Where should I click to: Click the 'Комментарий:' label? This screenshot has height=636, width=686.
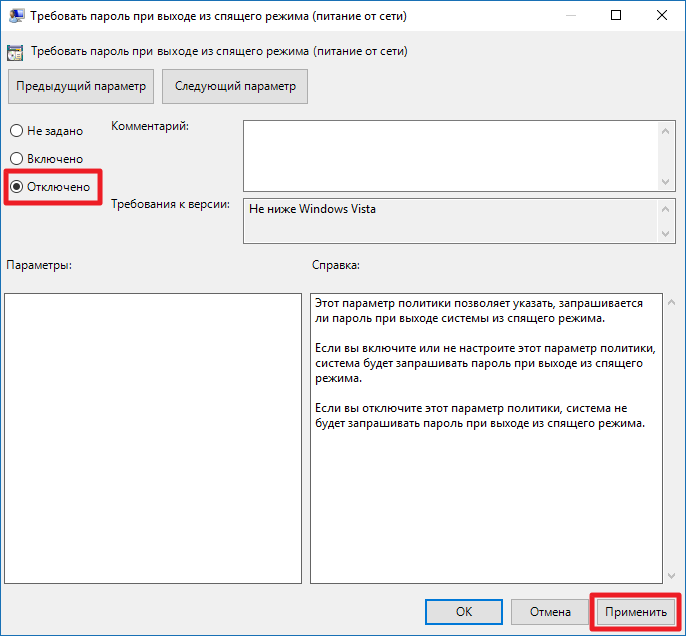150,126
